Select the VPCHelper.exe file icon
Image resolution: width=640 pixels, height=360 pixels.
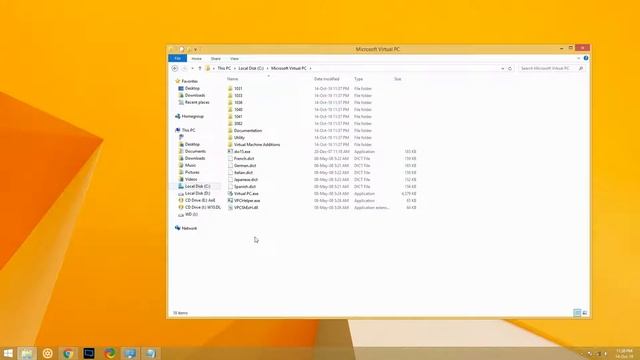coord(230,200)
